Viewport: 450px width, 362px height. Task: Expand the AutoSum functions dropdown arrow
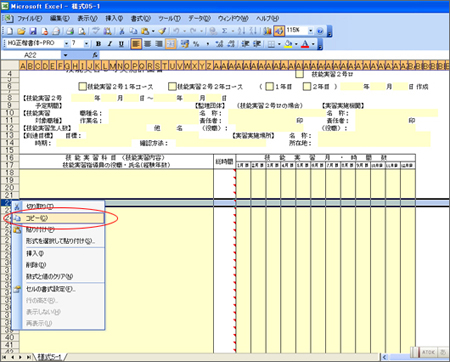click(x=233, y=31)
